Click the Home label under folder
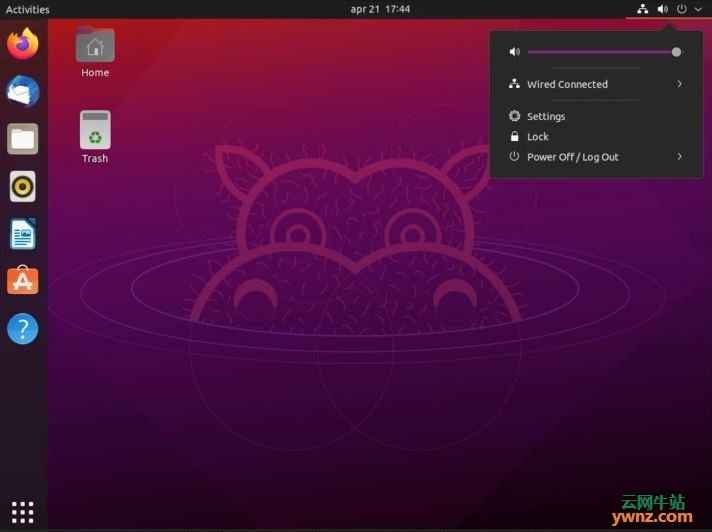Image resolution: width=712 pixels, height=532 pixels. pos(95,73)
